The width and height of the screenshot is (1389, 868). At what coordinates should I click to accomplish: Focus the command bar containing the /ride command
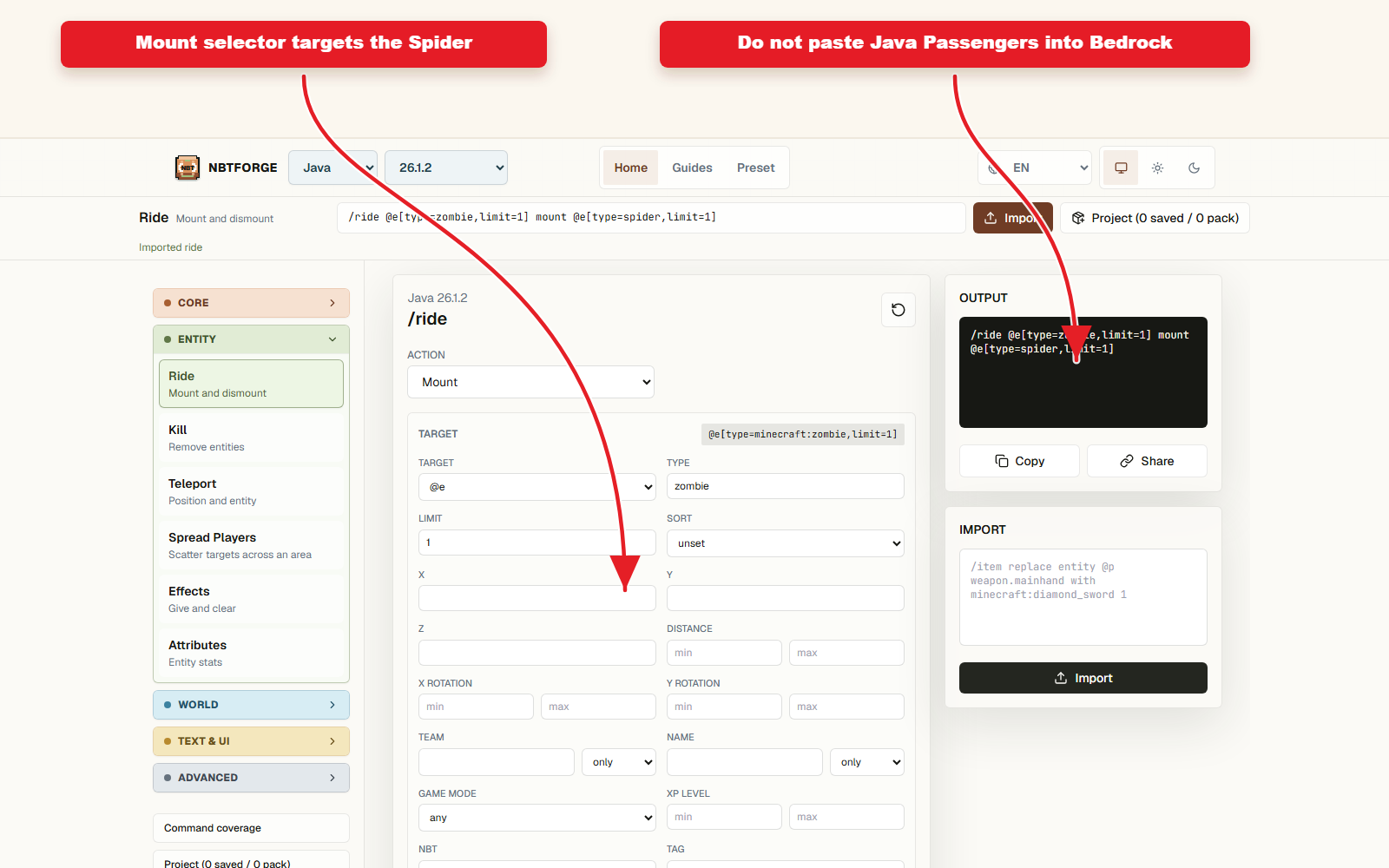651,218
